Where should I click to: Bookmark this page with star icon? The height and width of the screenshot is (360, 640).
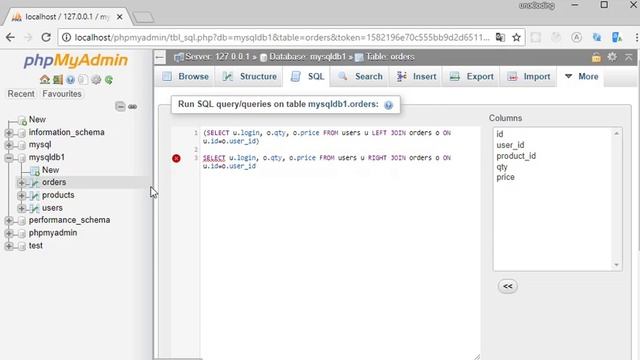click(x=516, y=38)
